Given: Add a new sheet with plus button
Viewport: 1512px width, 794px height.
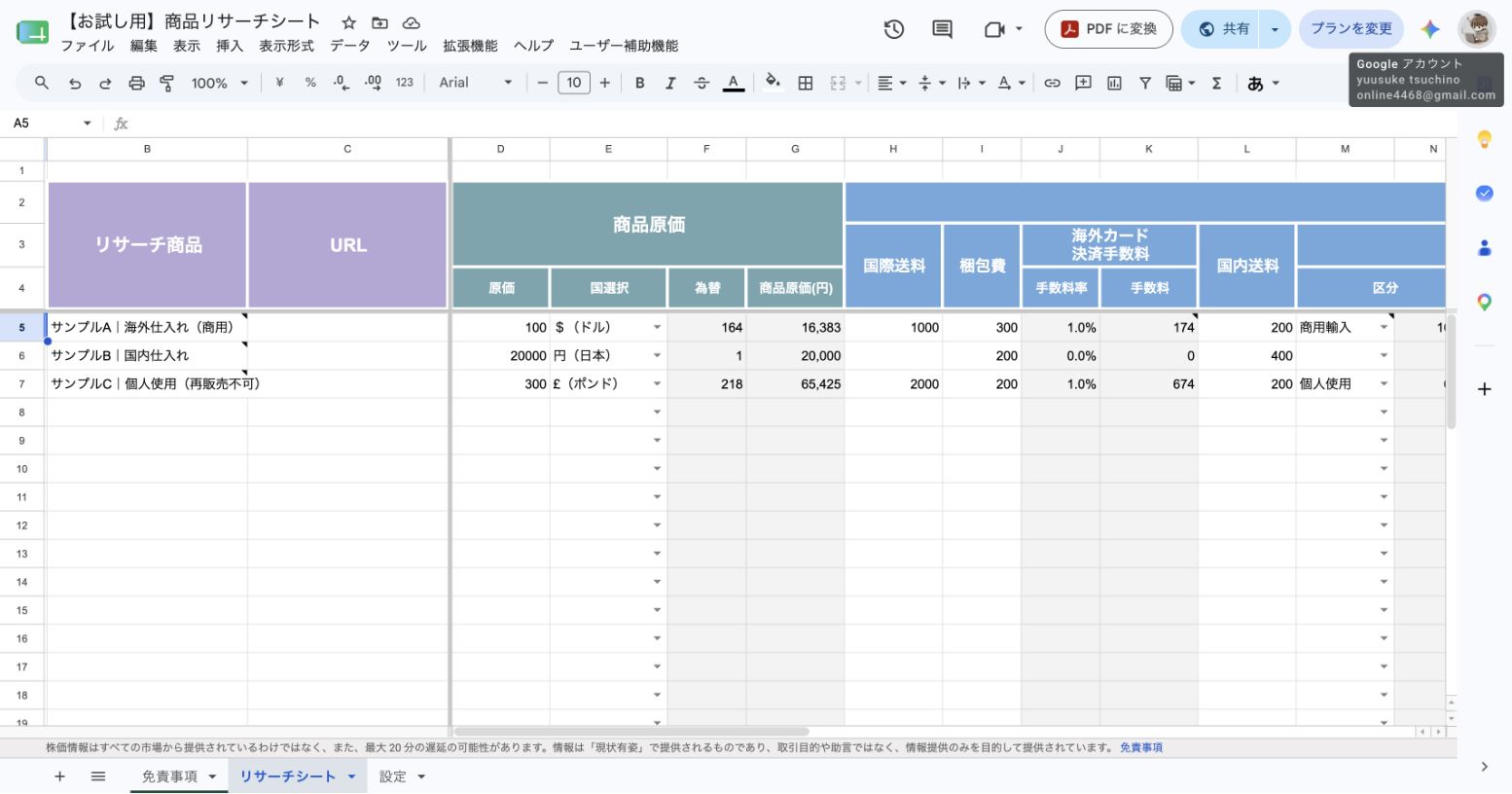Looking at the screenshot, I should click(59, 776).
